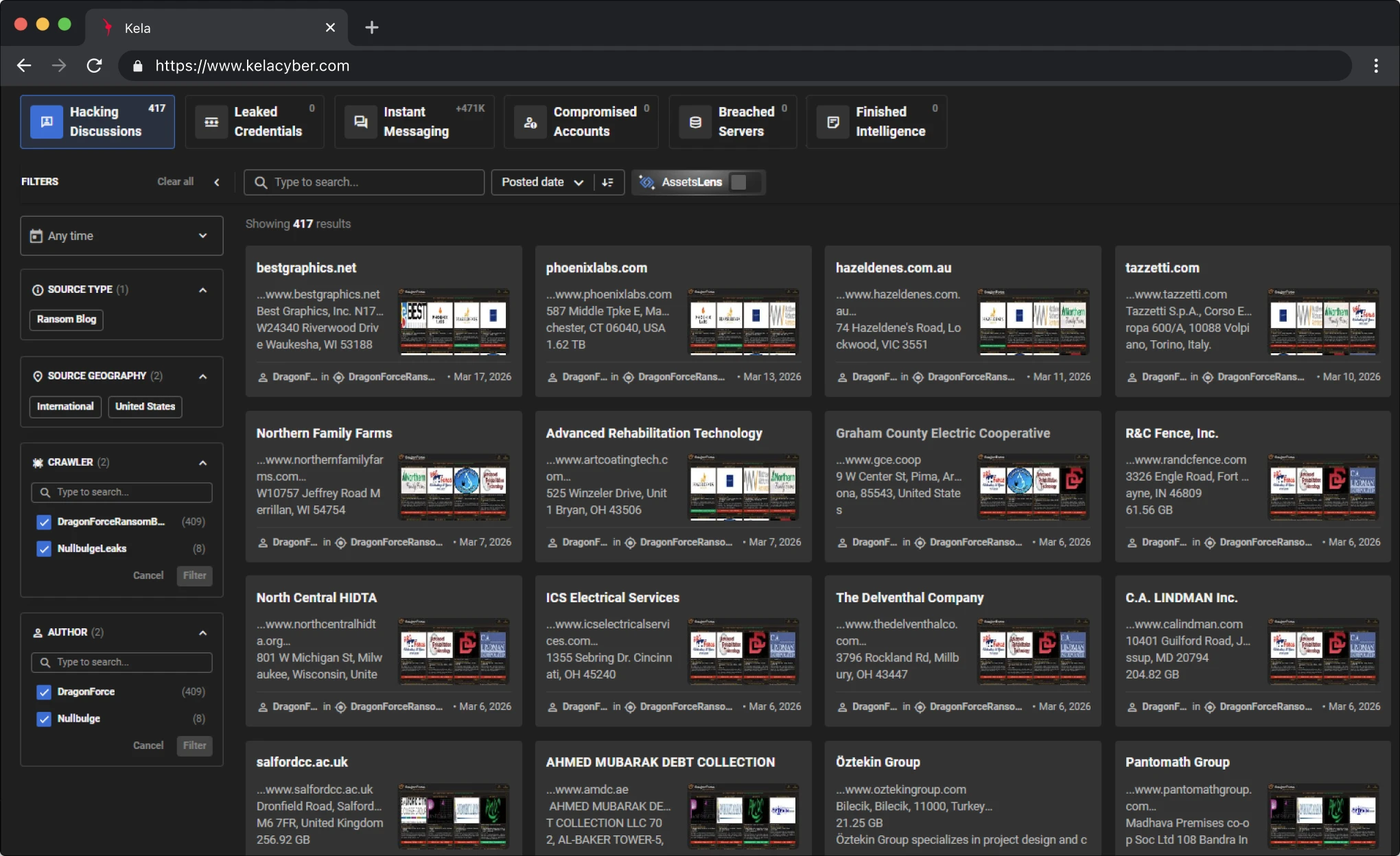Viewport: 1400px width, 856px height.
Task: Cancel the Crawler filter changes
Action: 148,575
